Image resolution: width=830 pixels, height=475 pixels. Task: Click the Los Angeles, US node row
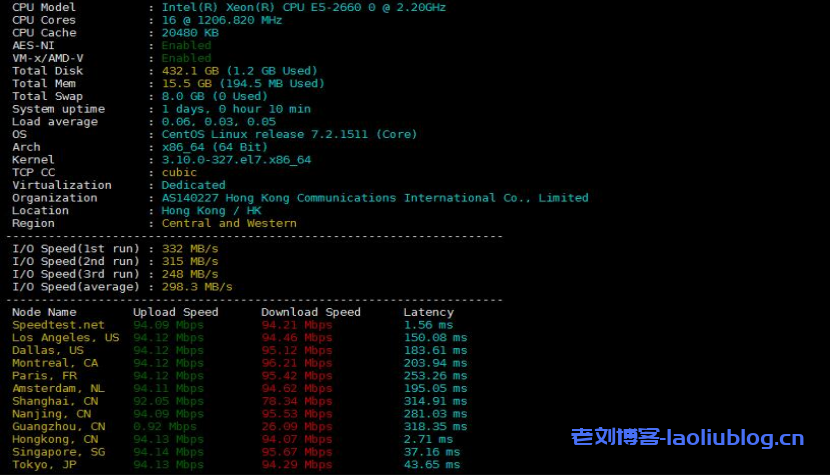(x=65, y=338)
